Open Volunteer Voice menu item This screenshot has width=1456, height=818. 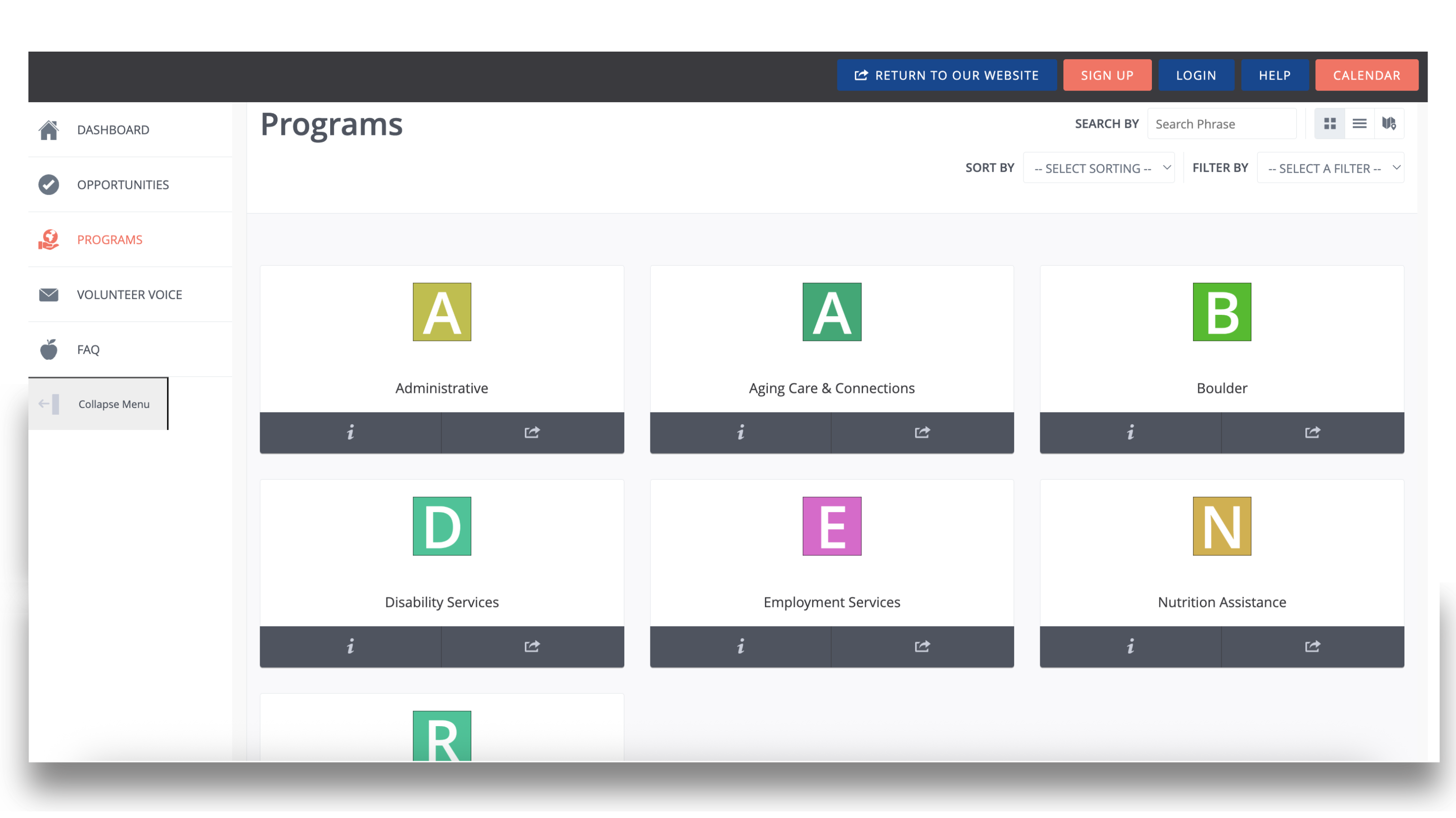point(129,295)
